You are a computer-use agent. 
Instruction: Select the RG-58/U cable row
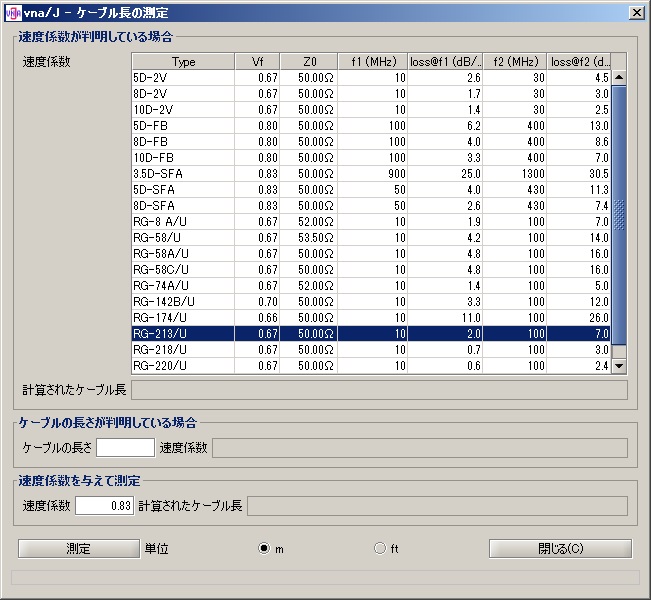[371, 238]
